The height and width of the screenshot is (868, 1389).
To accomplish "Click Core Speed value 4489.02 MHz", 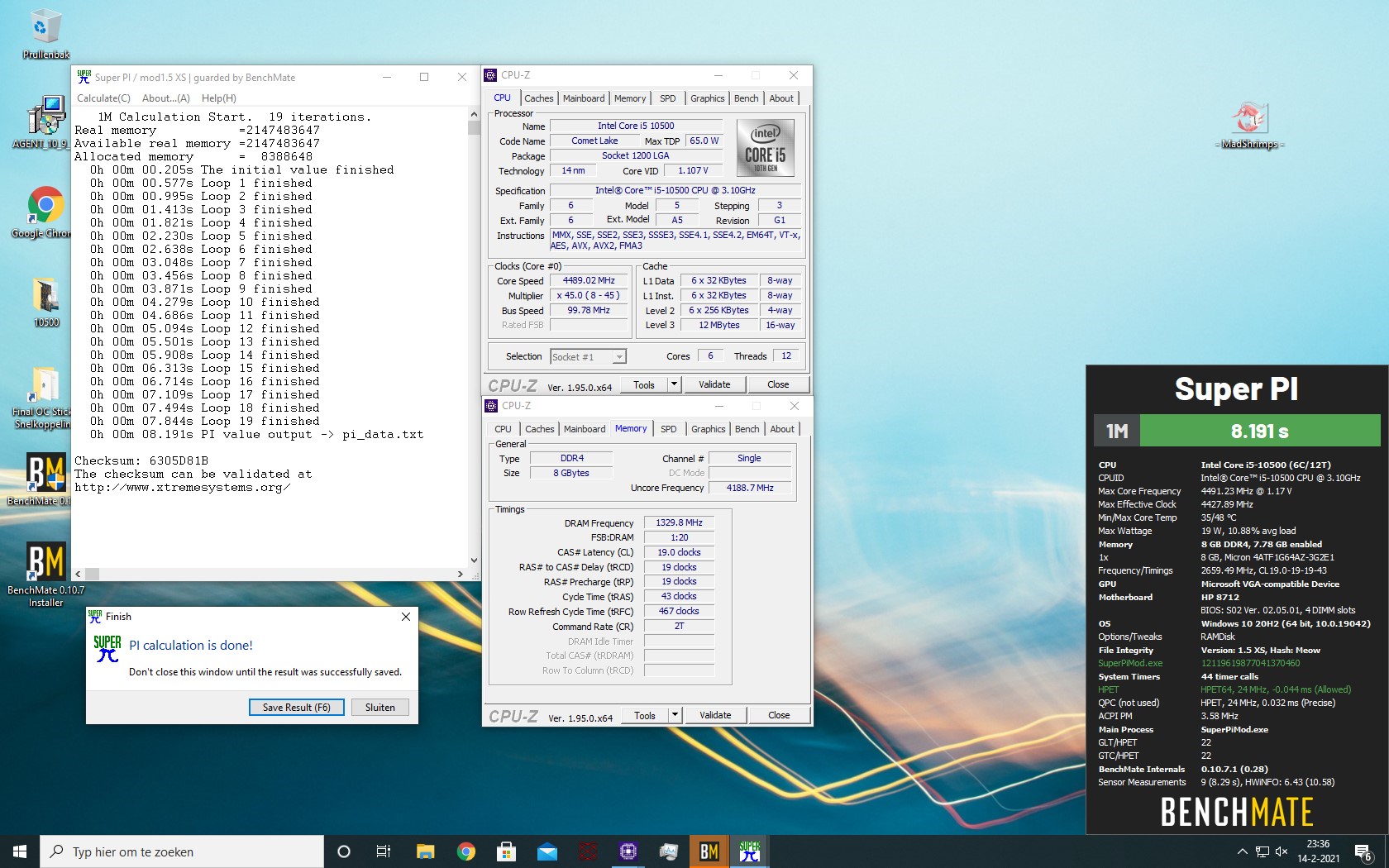I will (589, 281).
